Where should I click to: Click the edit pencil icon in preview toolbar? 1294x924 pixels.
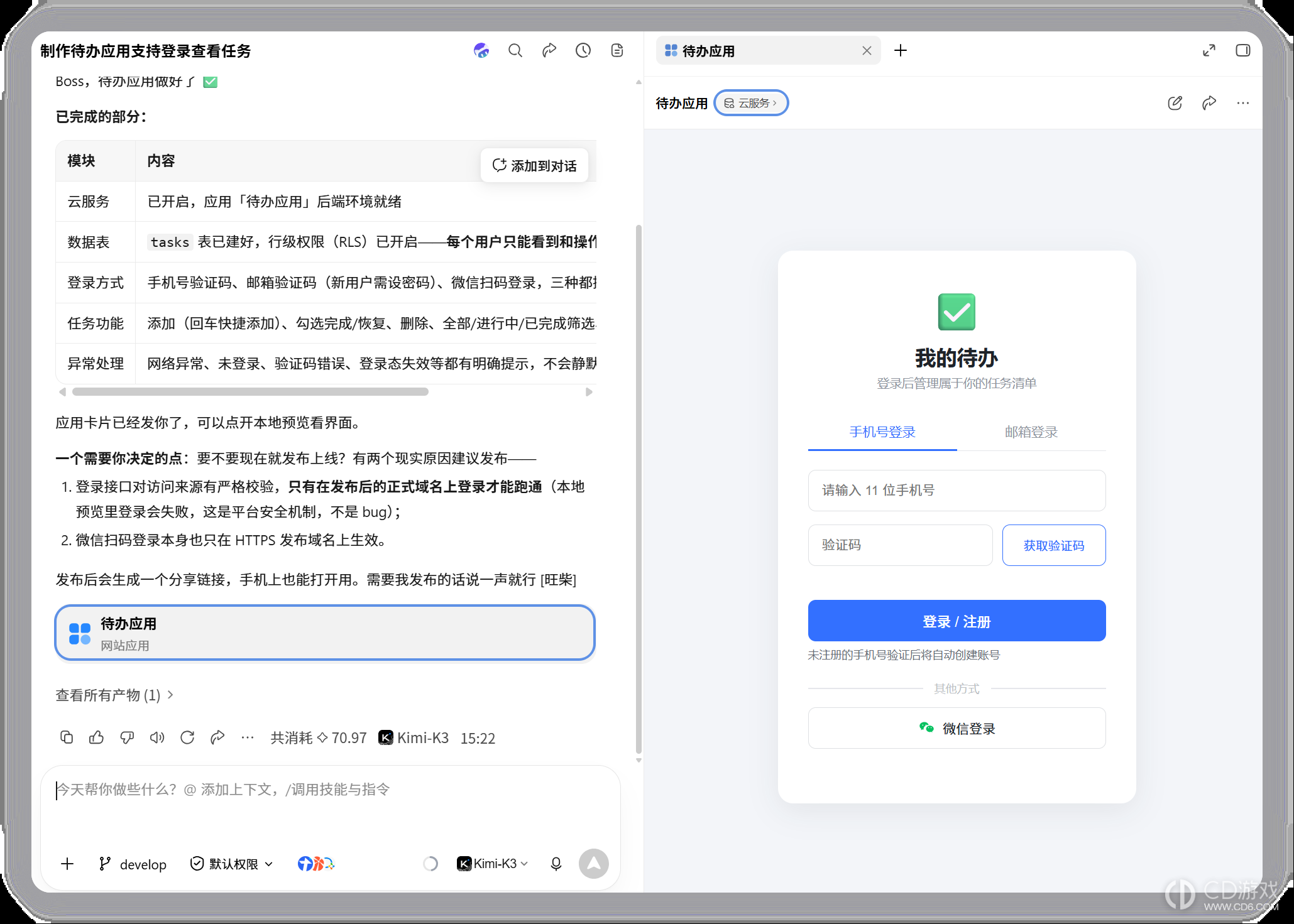(1175, 103)
